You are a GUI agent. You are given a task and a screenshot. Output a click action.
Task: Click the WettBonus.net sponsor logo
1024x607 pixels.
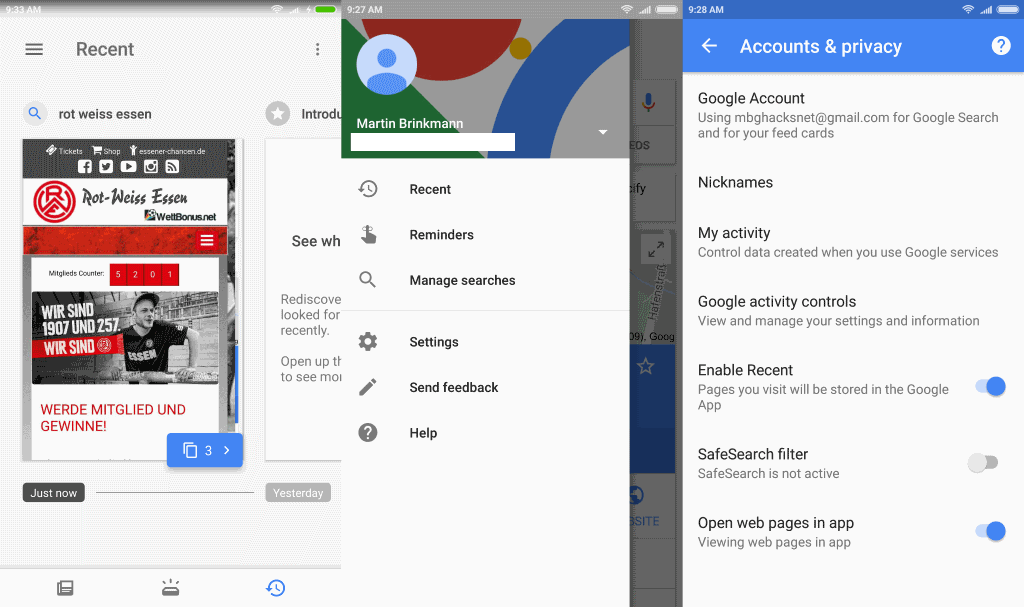[x=180, y=216]
